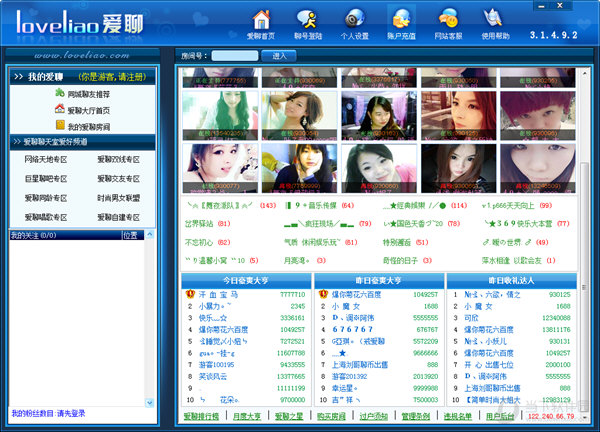Open the 购买房间 bottom link
Viewport: 600px width, 432px height.
click(x=331, y=416)
